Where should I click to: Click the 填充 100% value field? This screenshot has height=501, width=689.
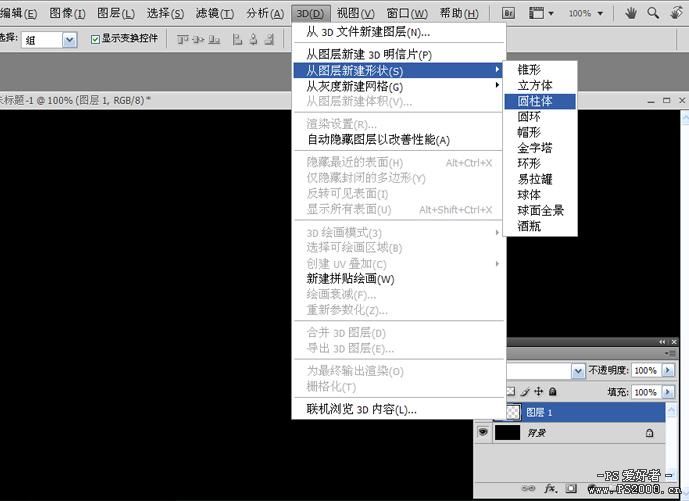tap(646, 392)
